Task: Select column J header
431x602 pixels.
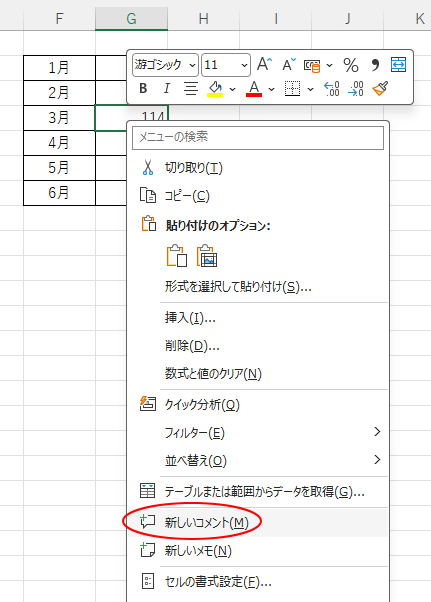Action: (x=347, y=18)
